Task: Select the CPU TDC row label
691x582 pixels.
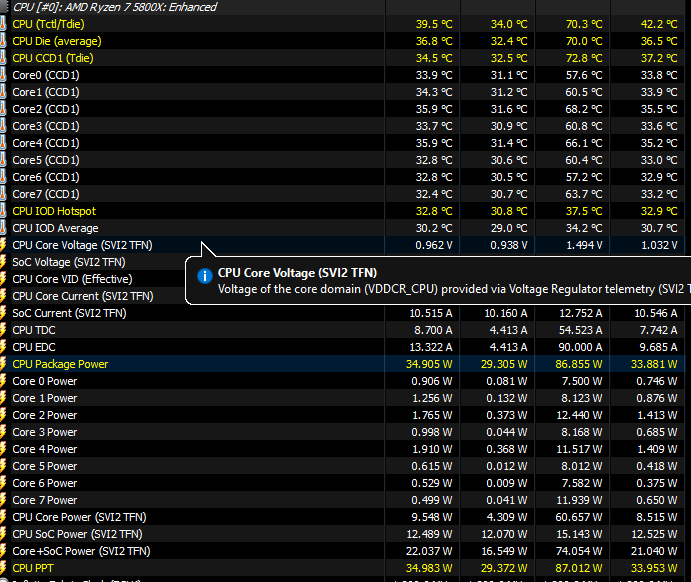Action: (x=34, y=330)
